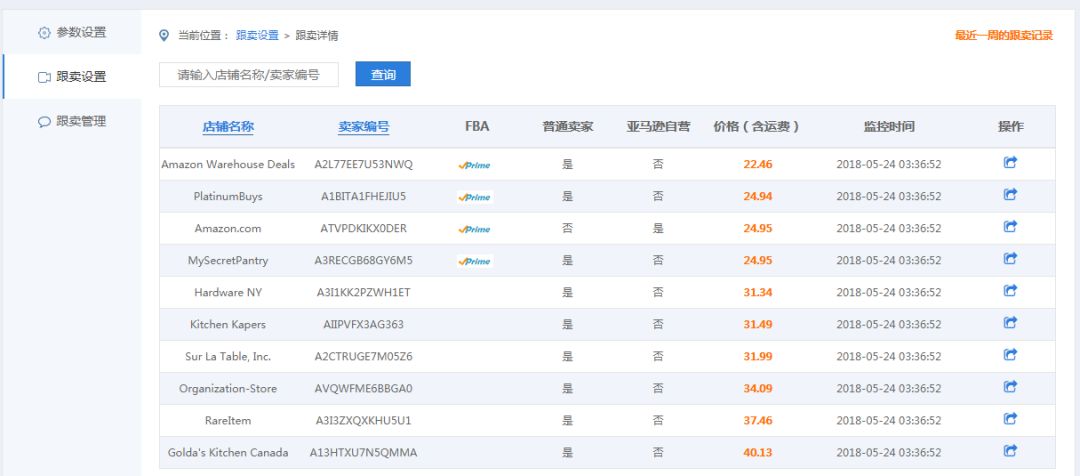Select shop name Golda's Kitchen Canada
This screenshot has width=1080, height=476.
(x=228, y=453)
